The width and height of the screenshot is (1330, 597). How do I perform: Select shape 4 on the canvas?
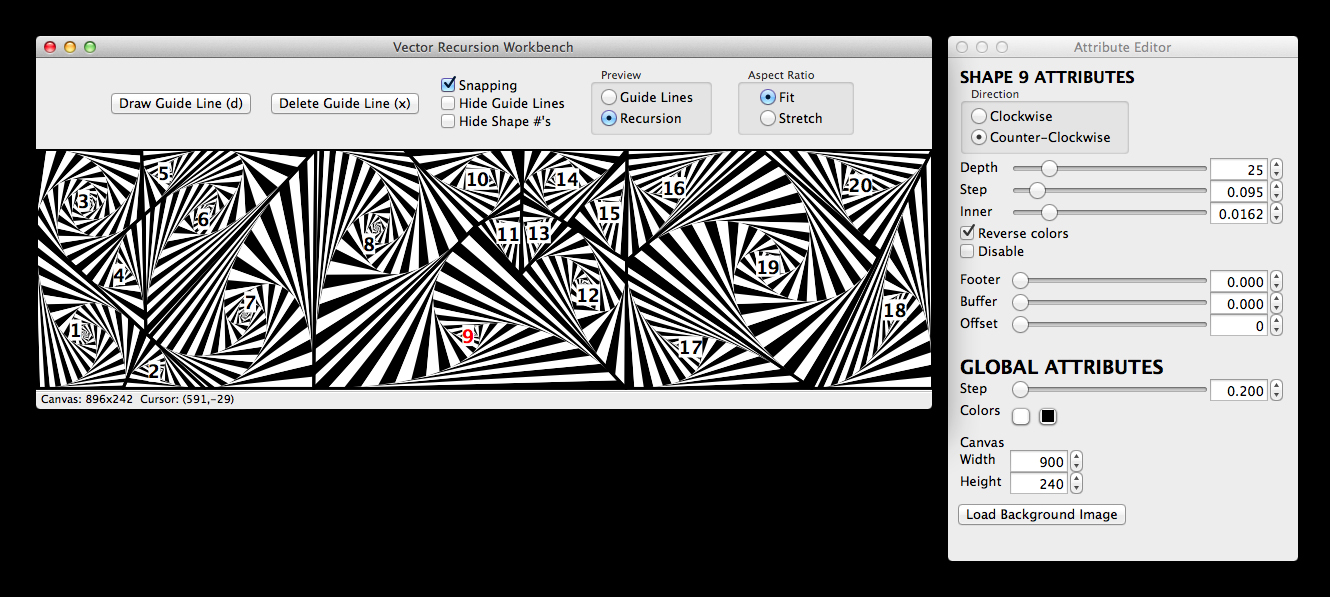coord(119,277)
